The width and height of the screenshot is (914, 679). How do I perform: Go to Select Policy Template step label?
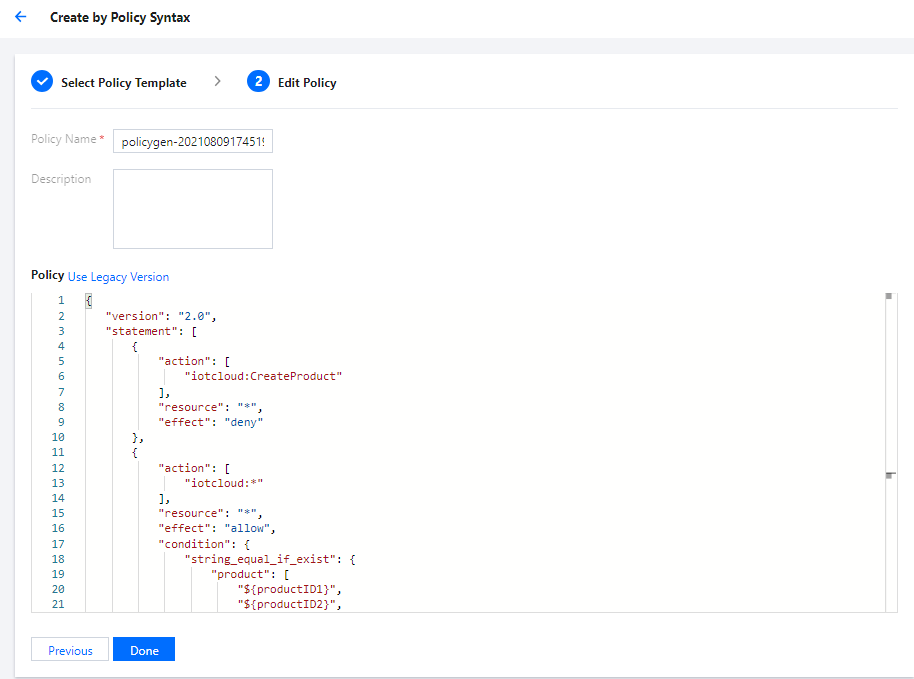[123, 83]
